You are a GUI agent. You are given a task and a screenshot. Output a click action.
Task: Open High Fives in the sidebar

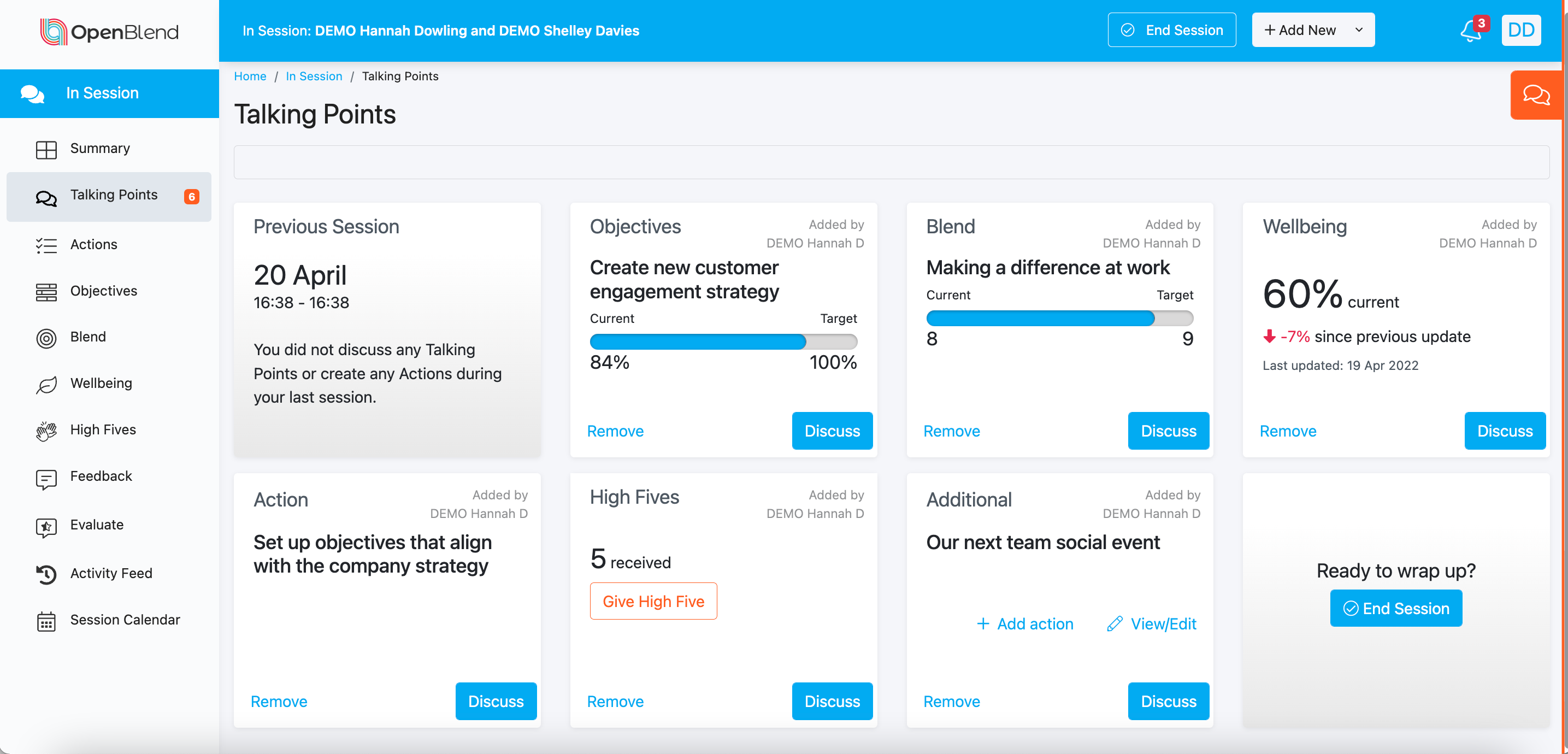(102, 429)
